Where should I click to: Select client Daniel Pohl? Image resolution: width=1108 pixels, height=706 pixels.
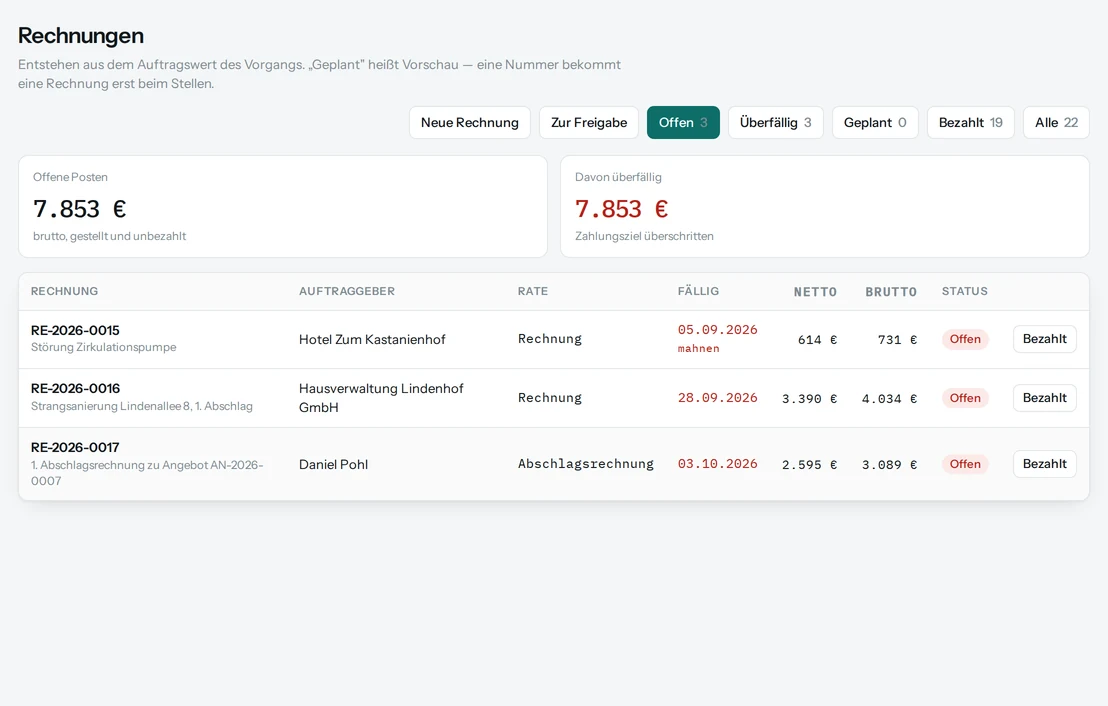333,464
